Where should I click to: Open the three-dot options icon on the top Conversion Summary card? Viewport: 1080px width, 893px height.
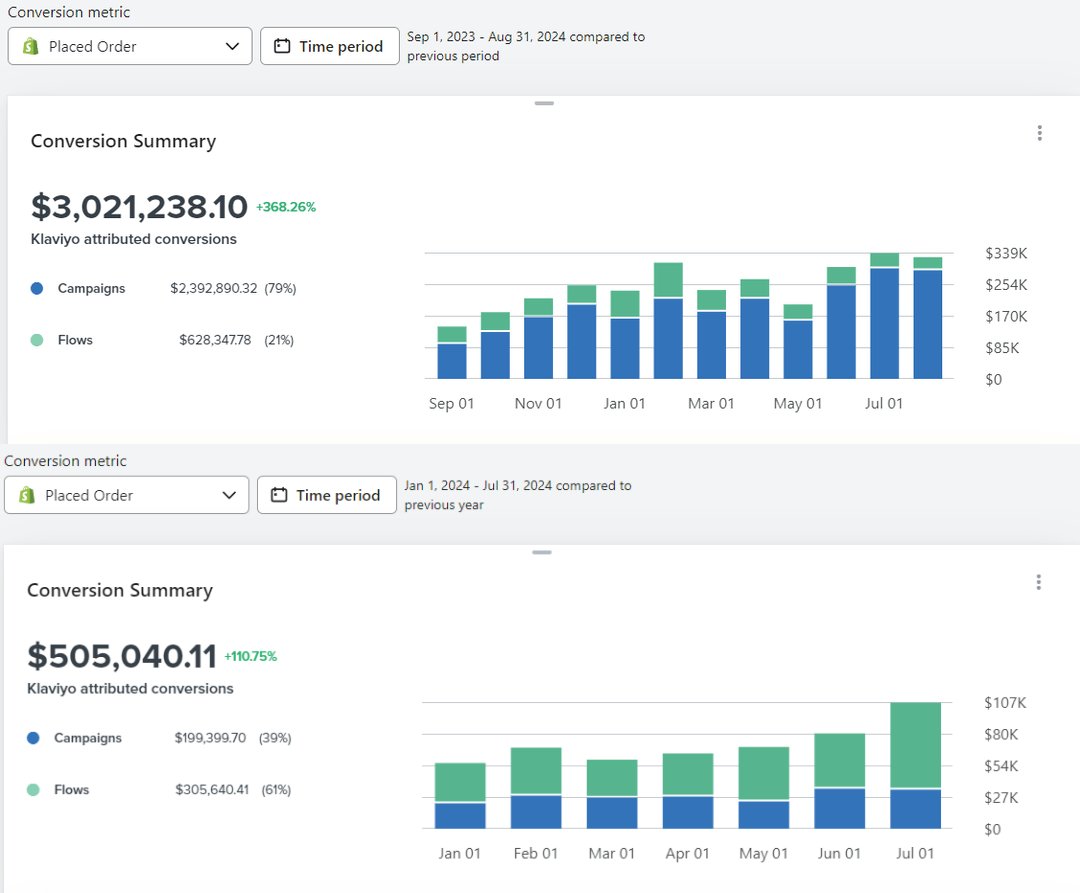[x=1039, y=133]
